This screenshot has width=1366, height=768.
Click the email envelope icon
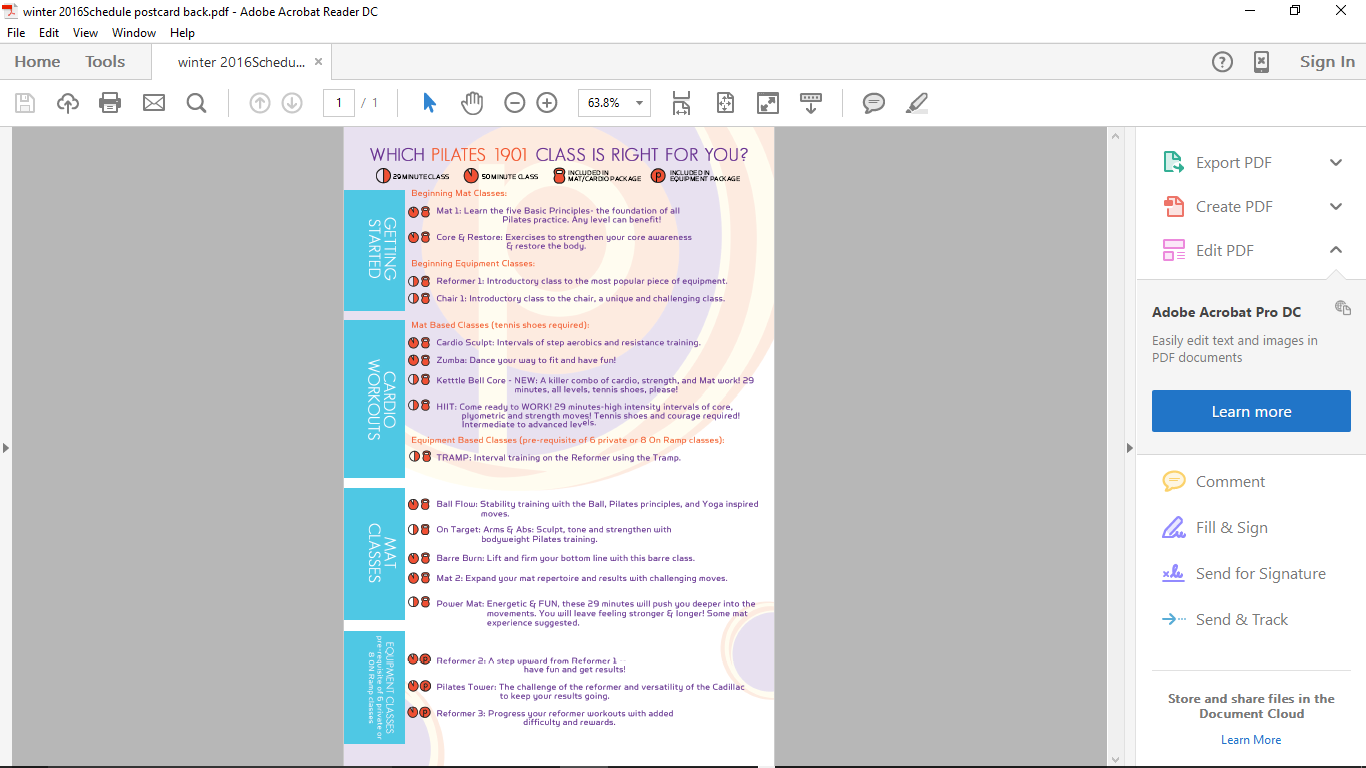[x=154, y=103]
